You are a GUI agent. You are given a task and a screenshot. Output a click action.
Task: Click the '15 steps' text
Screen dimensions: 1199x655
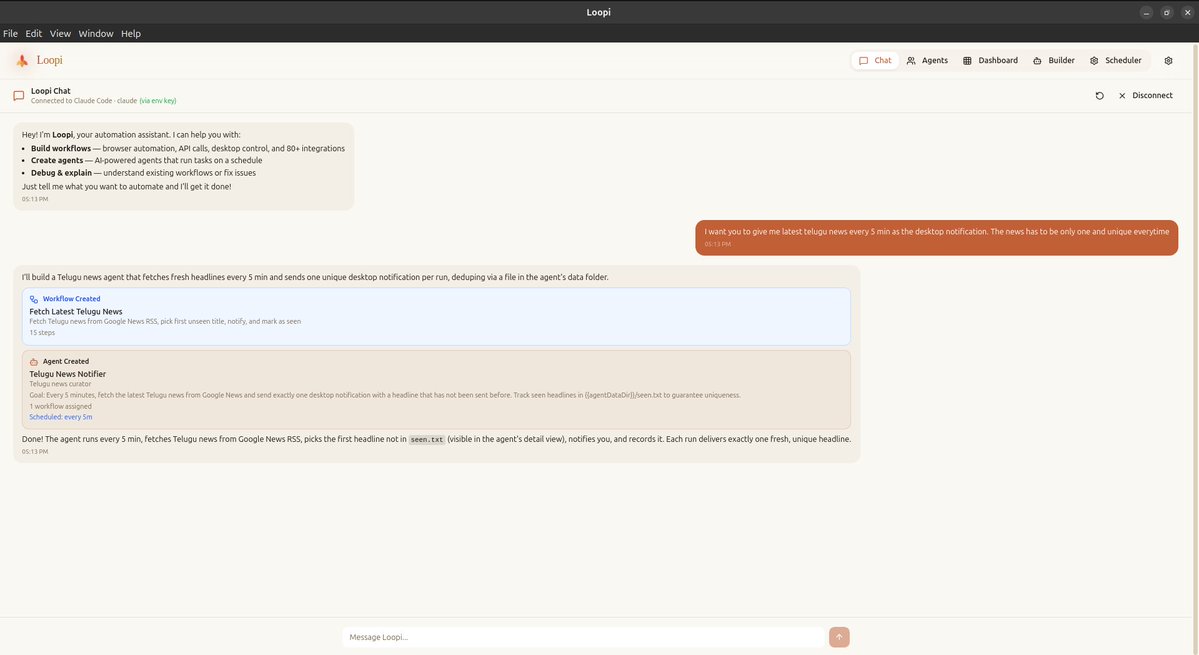42,333
